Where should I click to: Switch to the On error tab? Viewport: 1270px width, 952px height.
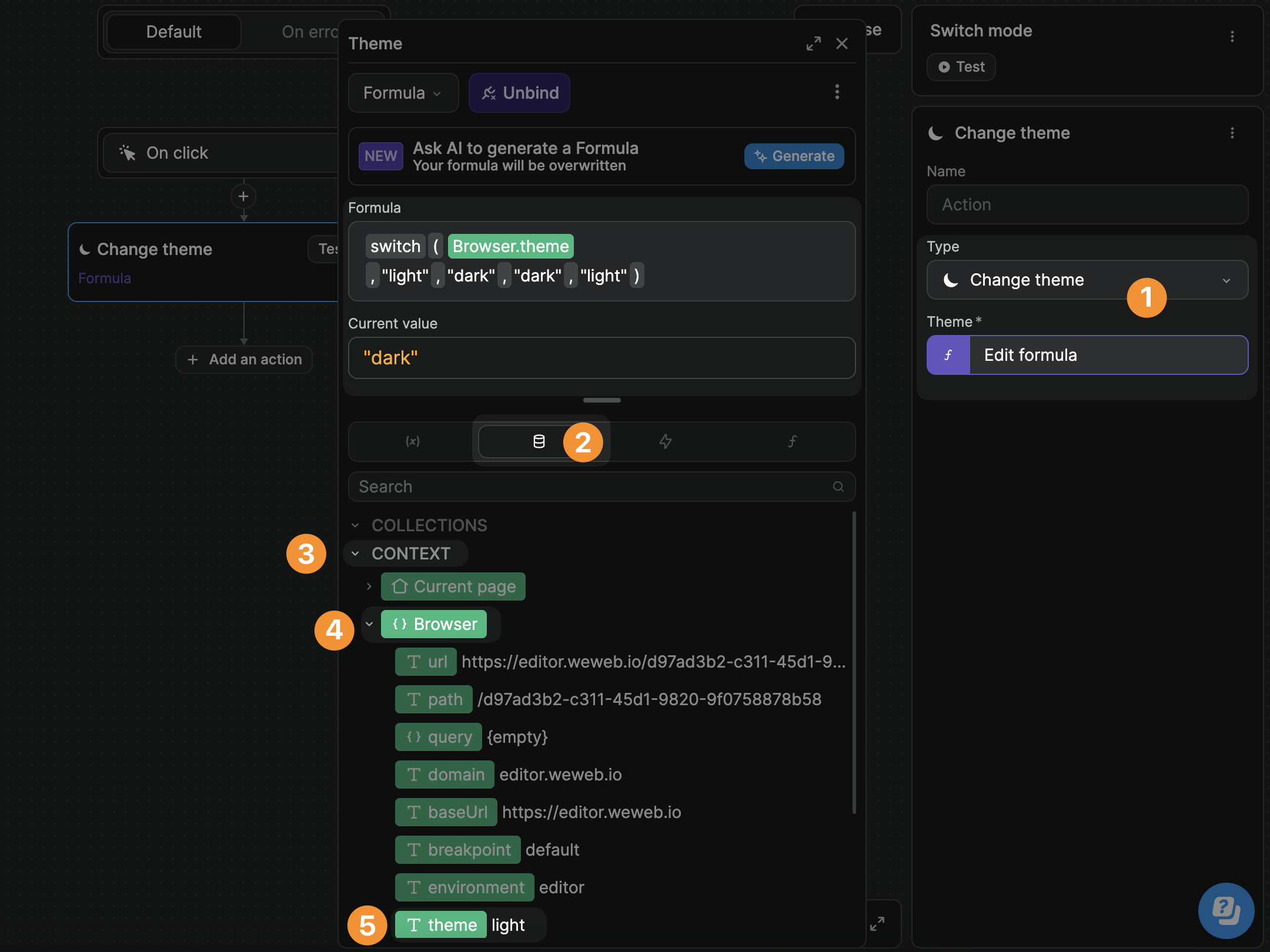click(x=310, y=32)
